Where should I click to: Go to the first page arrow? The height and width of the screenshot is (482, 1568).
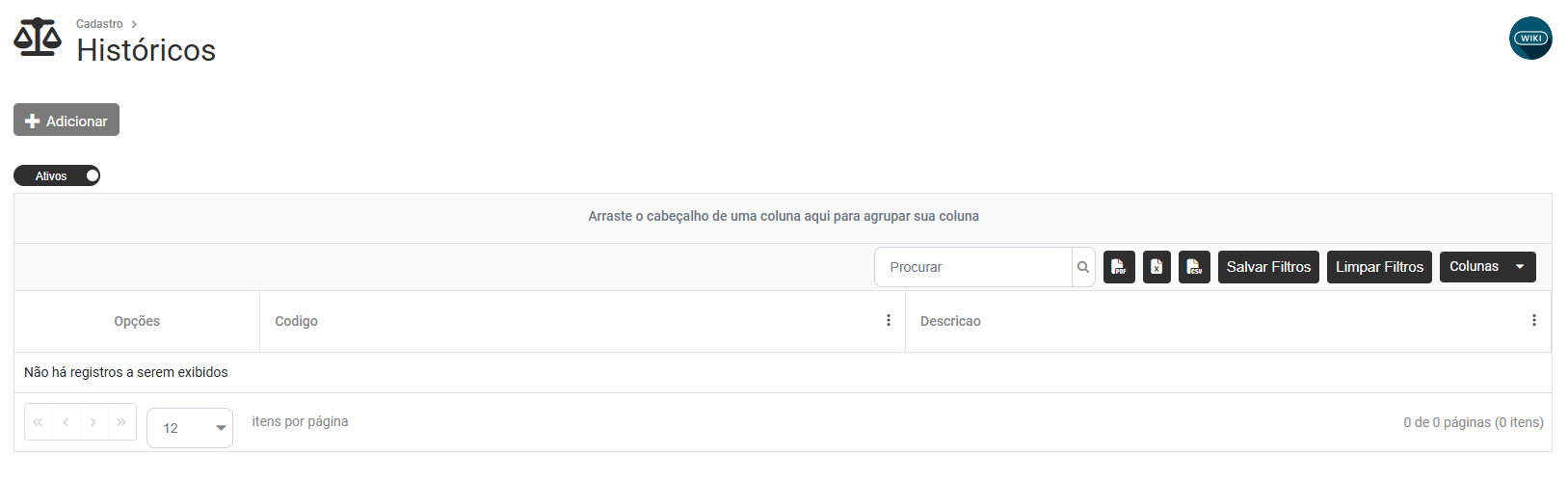click(x=38, y=422)
